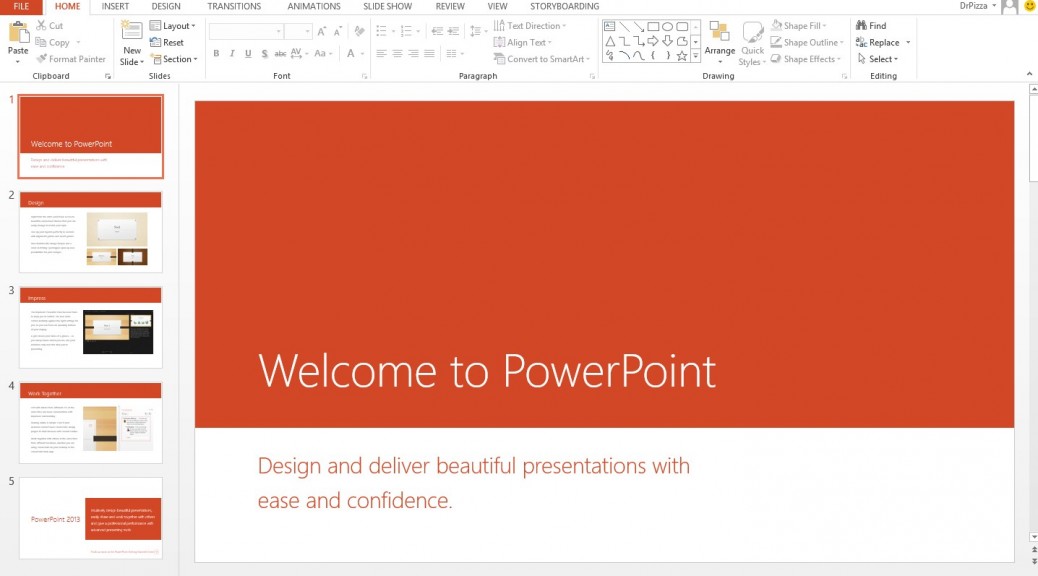Open the Select dropdown in Editing
The width and height of the screenshot is (1038, 576).
[x=878, y=59]
